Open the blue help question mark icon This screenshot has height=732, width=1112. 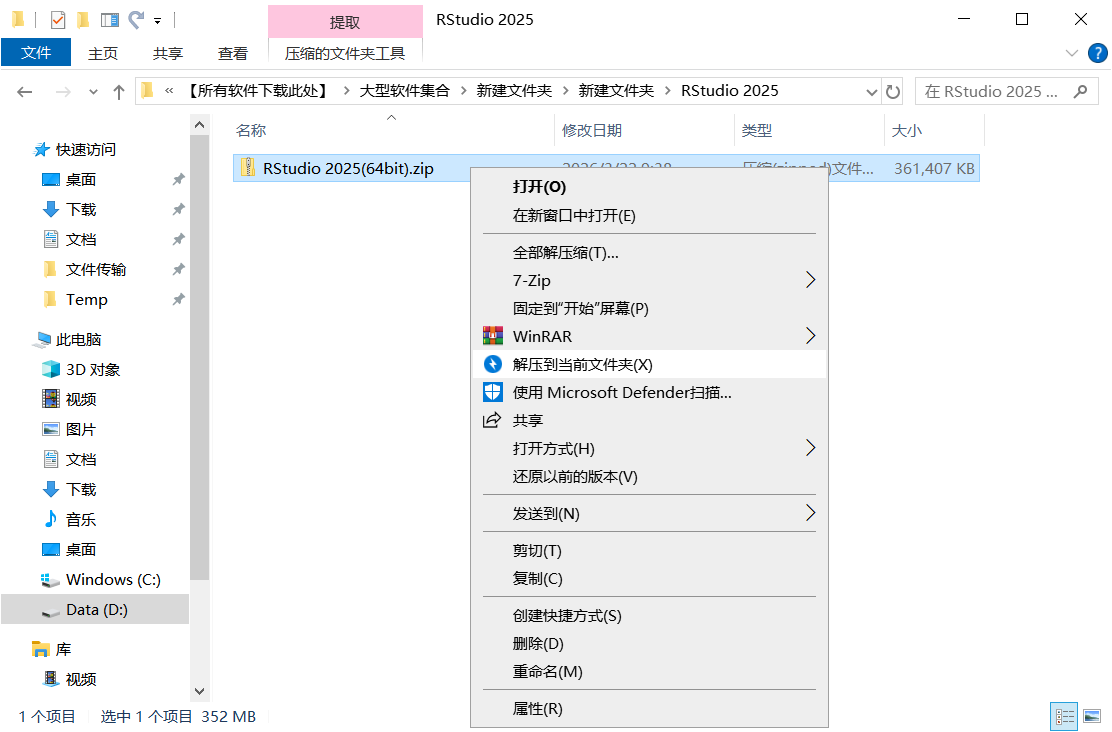coord(1097,53)
